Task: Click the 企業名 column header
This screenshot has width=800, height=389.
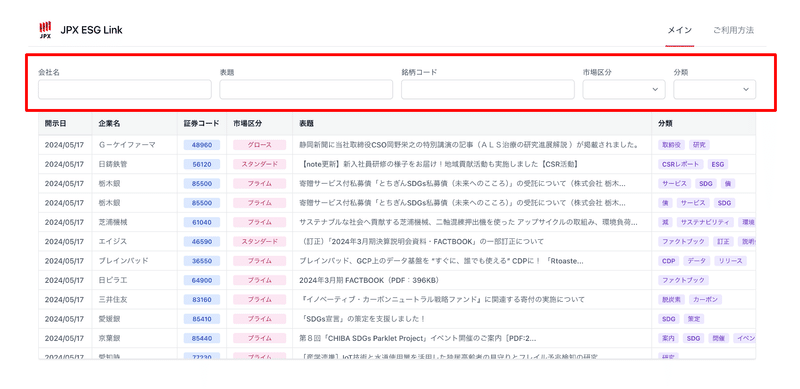Action: click(x=109, y=124)
